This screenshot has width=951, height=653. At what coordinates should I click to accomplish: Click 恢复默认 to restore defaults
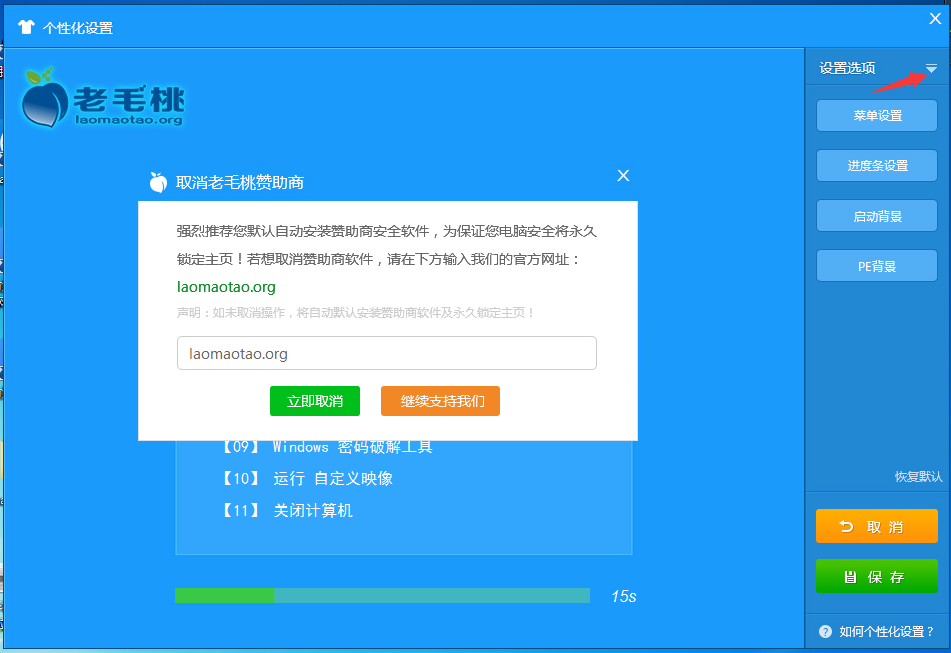tap(918, 477)
